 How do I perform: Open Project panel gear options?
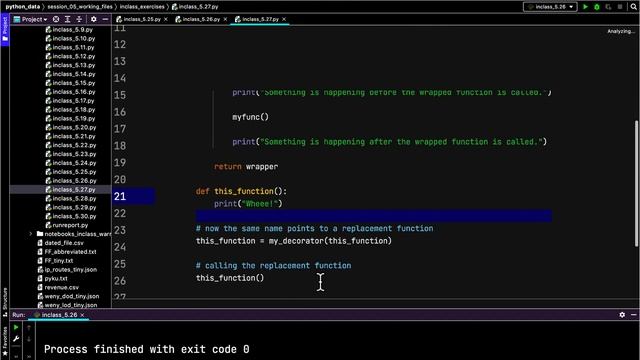(x=93, y=19)
